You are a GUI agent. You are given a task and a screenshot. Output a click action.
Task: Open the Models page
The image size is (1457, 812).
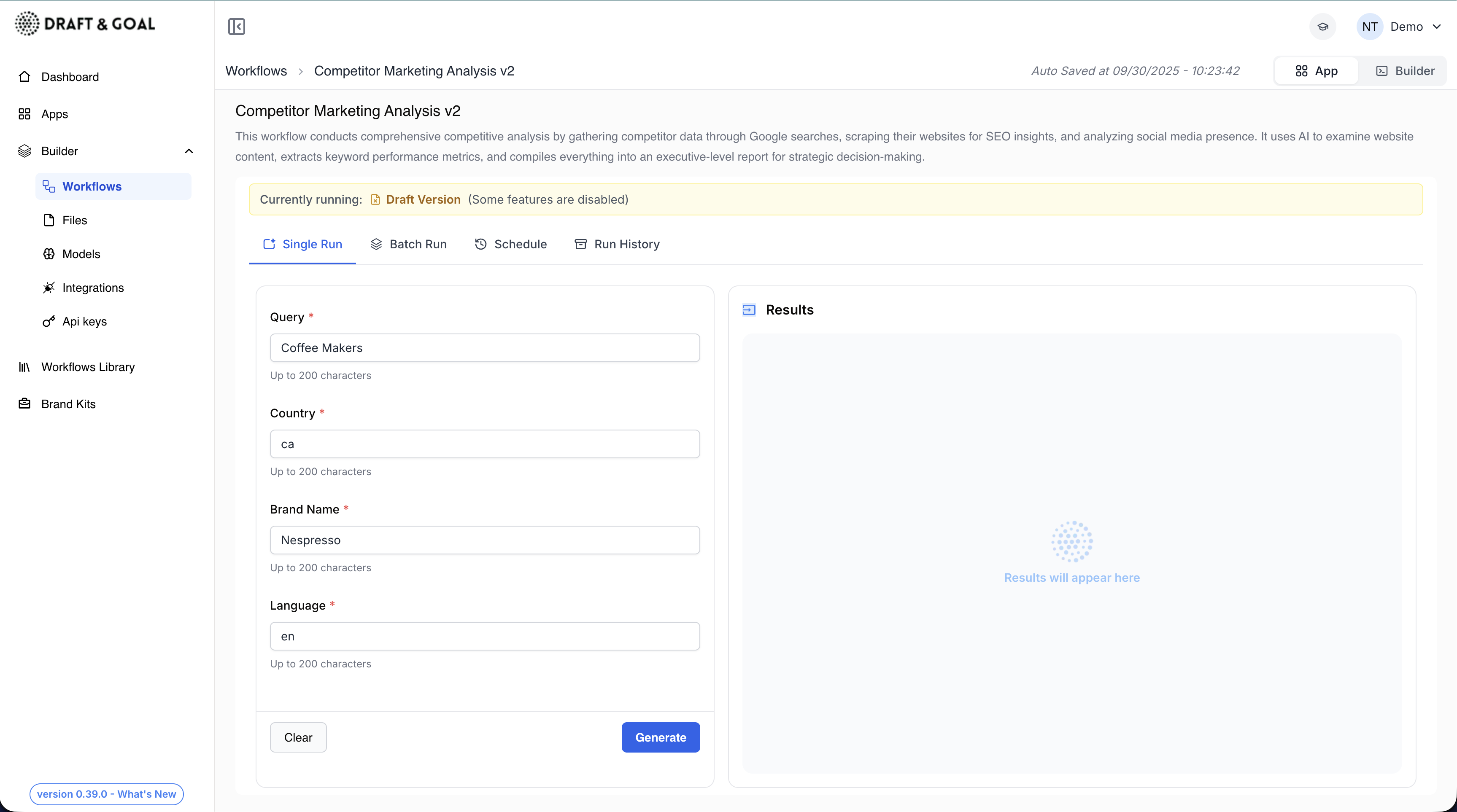[81, 254]
